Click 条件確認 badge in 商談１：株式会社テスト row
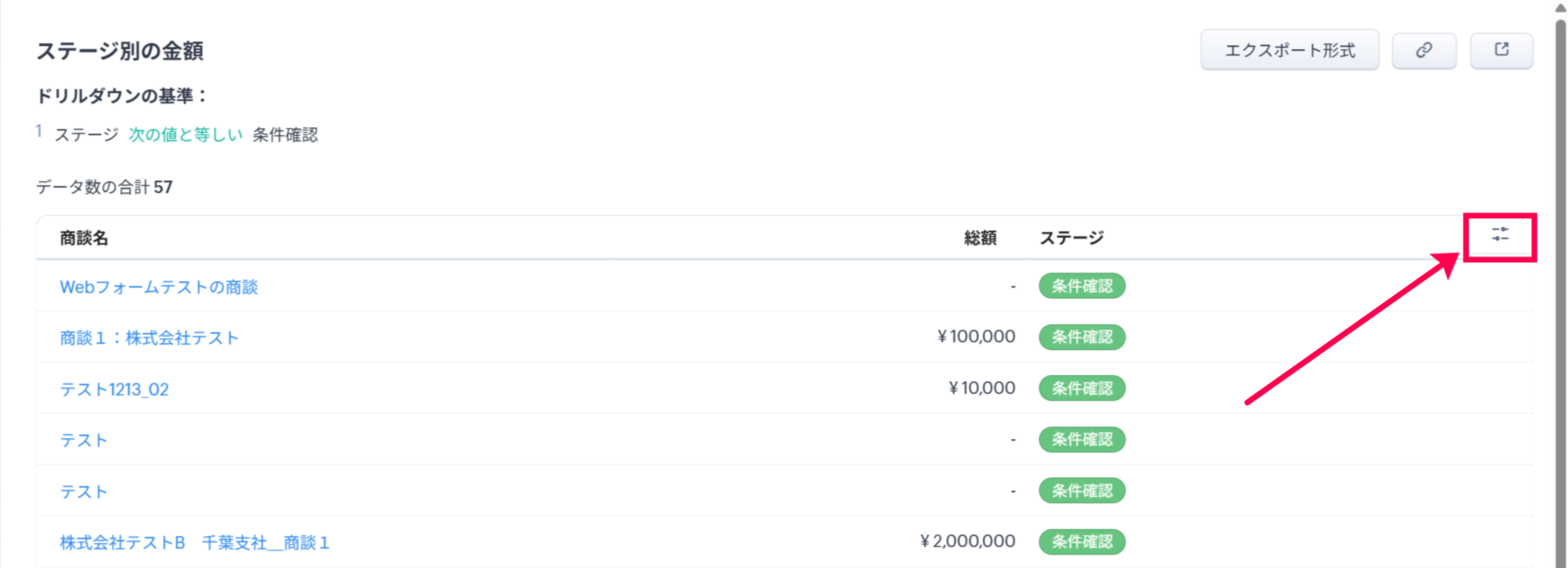 click(1081, 338)
